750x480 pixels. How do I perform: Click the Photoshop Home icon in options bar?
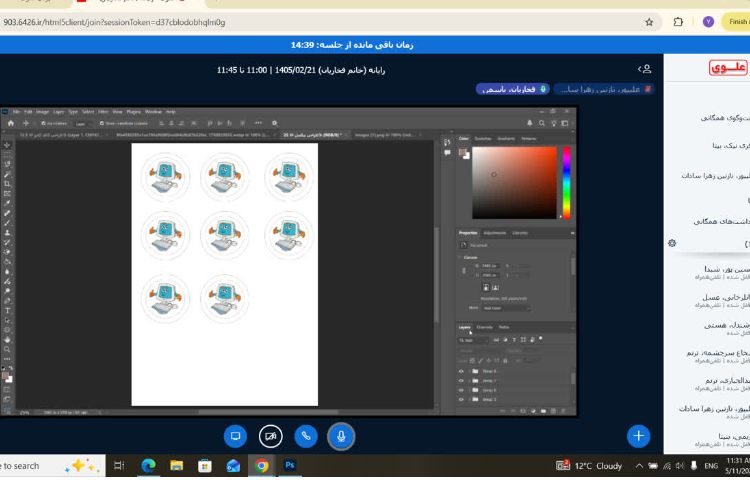click(x=11, y=123)
